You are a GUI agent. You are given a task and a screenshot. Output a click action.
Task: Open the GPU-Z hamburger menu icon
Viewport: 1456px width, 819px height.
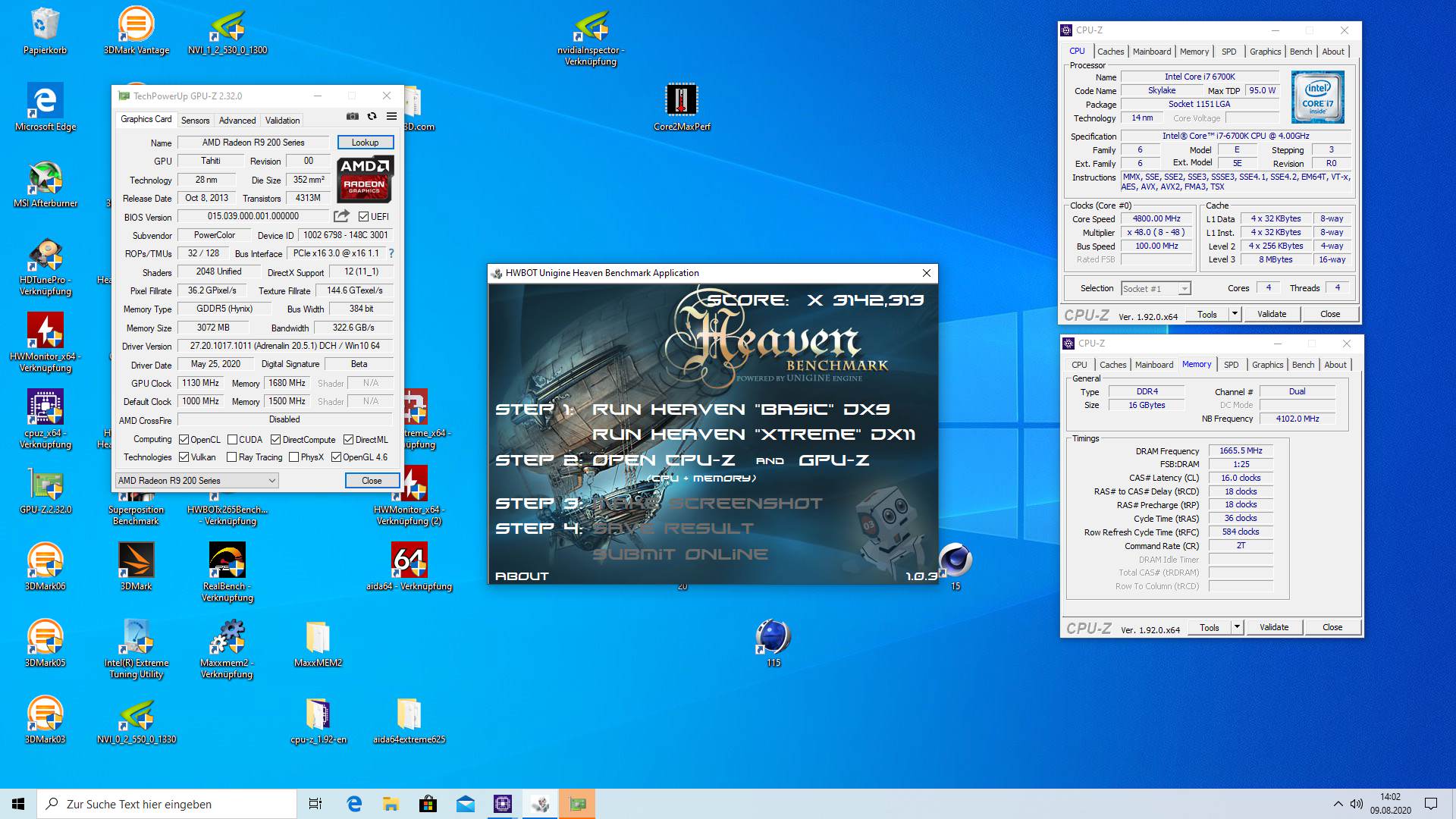[391, 116]
